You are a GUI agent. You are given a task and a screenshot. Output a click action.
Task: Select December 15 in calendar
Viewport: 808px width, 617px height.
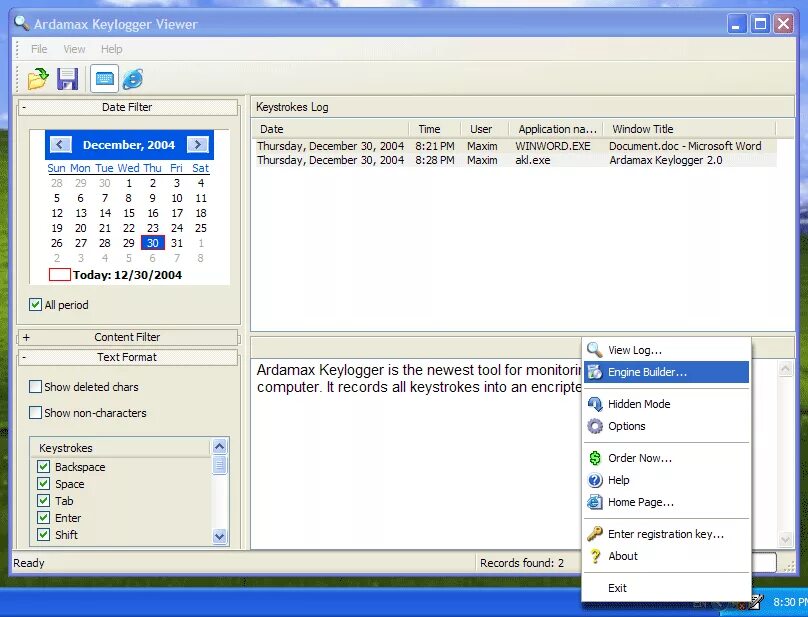129,213
